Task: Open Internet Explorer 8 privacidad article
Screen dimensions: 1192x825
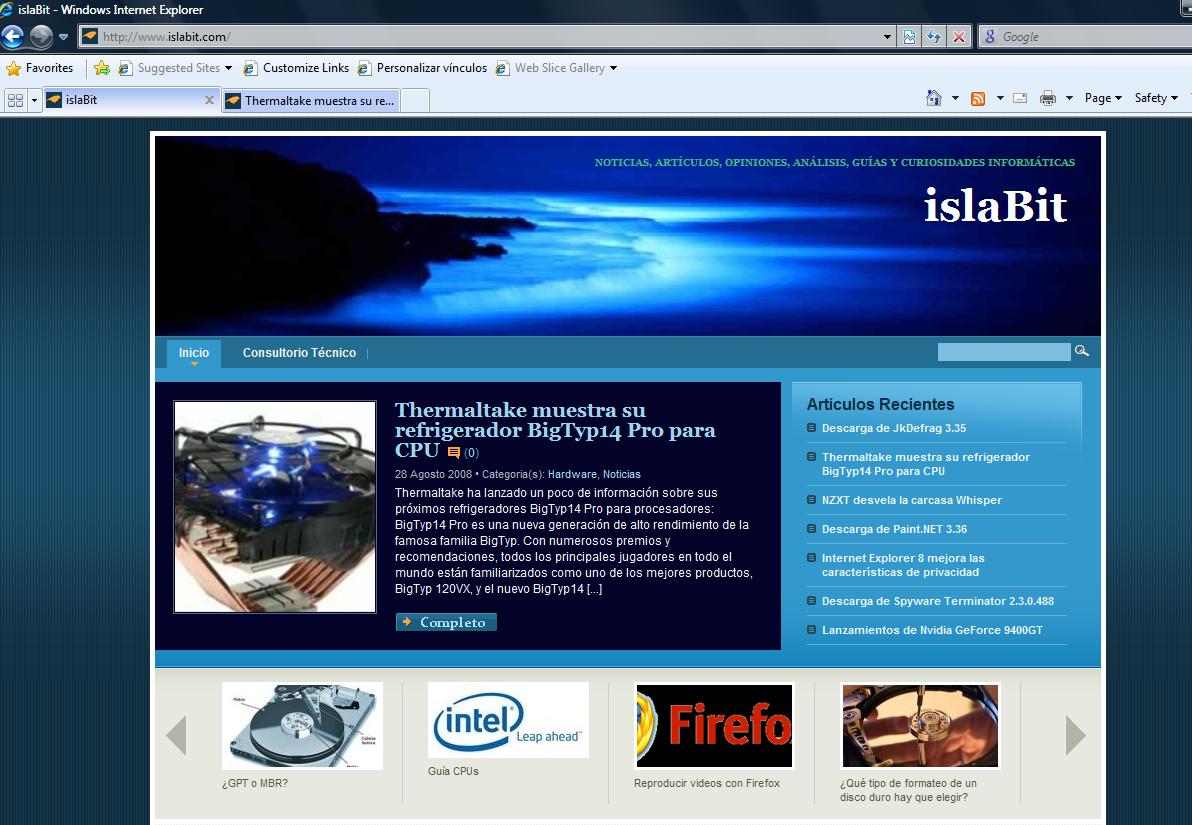Action: 902,565
